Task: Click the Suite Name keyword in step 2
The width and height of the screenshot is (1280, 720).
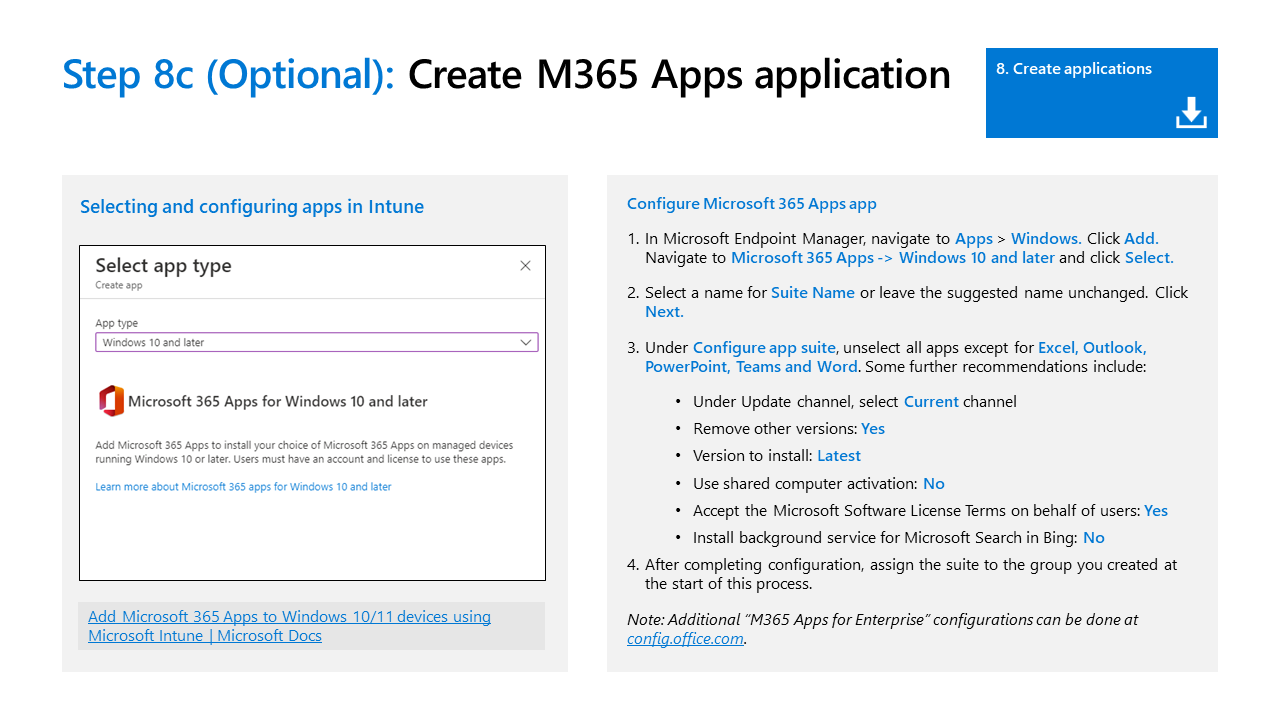Action: click(x=813, y=293)
